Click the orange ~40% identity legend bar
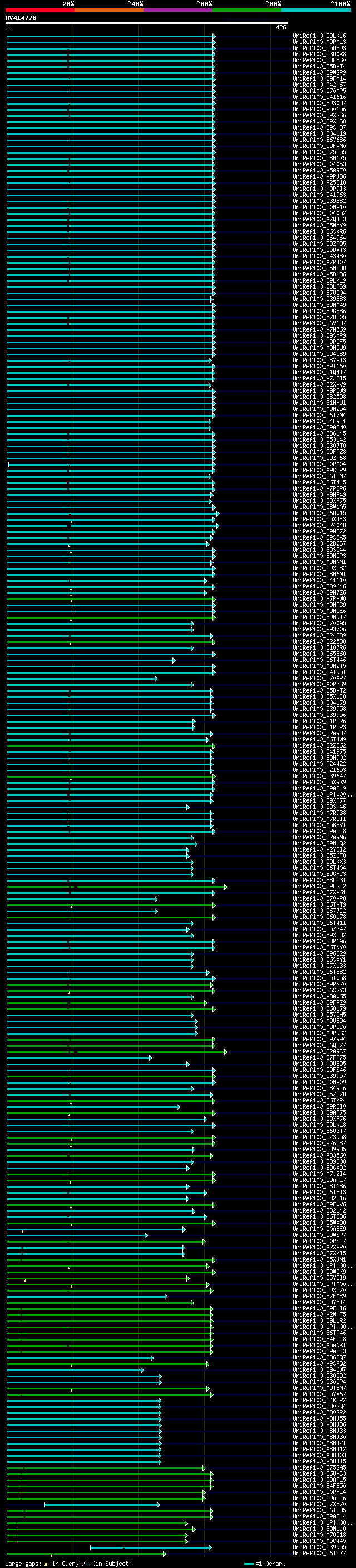Viewport: 356px width, 1568px height. [109, 10]
